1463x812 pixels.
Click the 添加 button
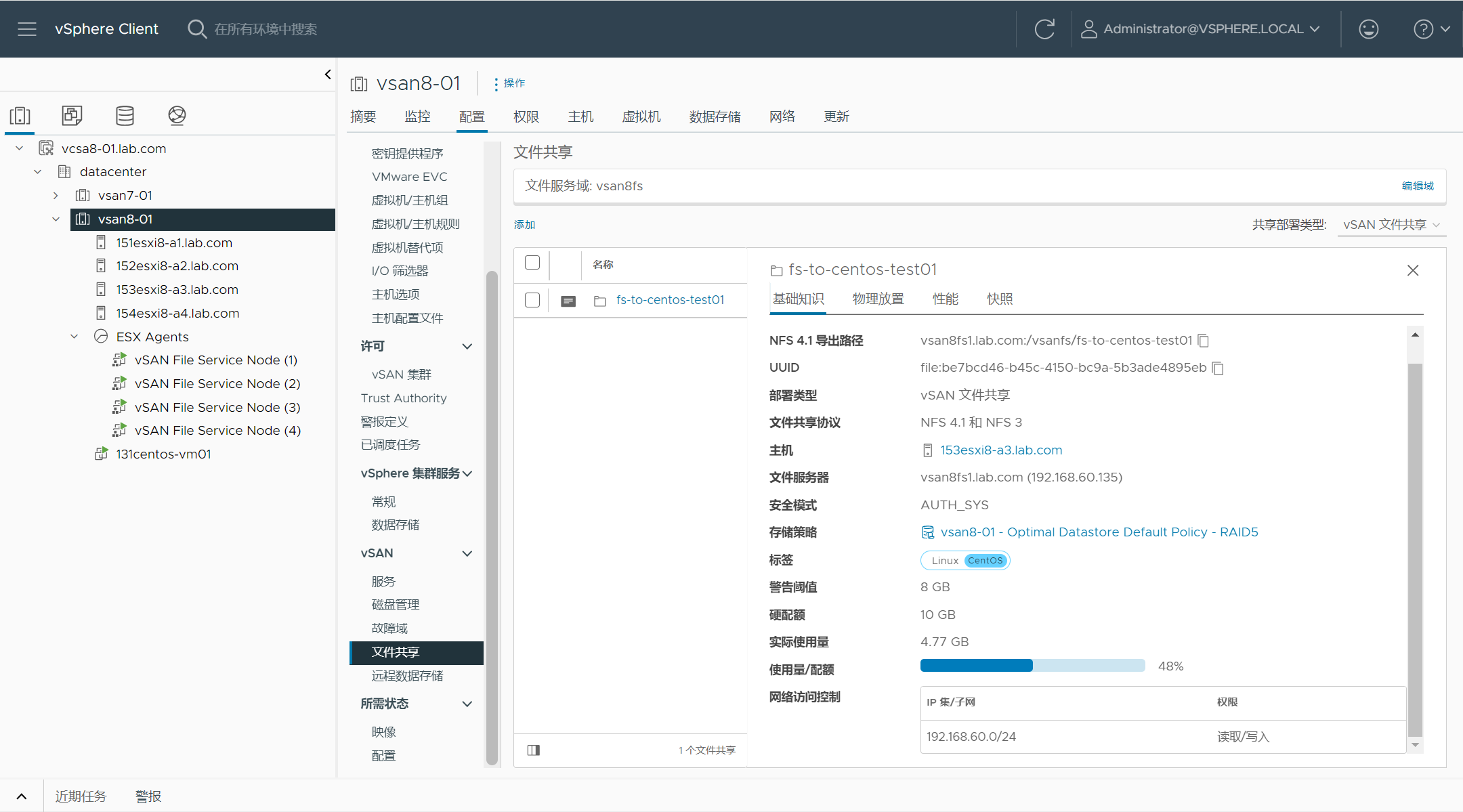524,225
